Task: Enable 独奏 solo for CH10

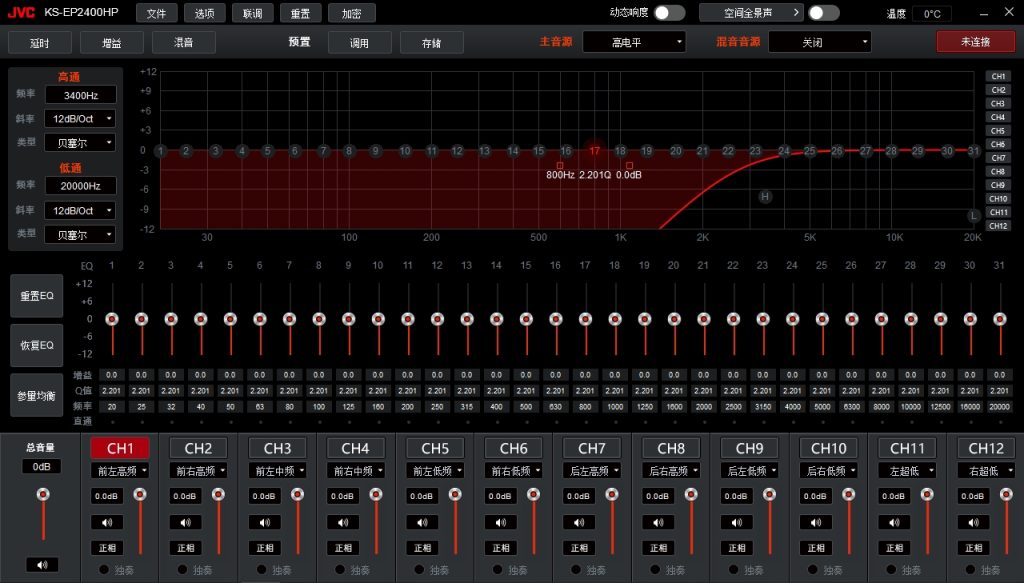Action: point(812,569)
